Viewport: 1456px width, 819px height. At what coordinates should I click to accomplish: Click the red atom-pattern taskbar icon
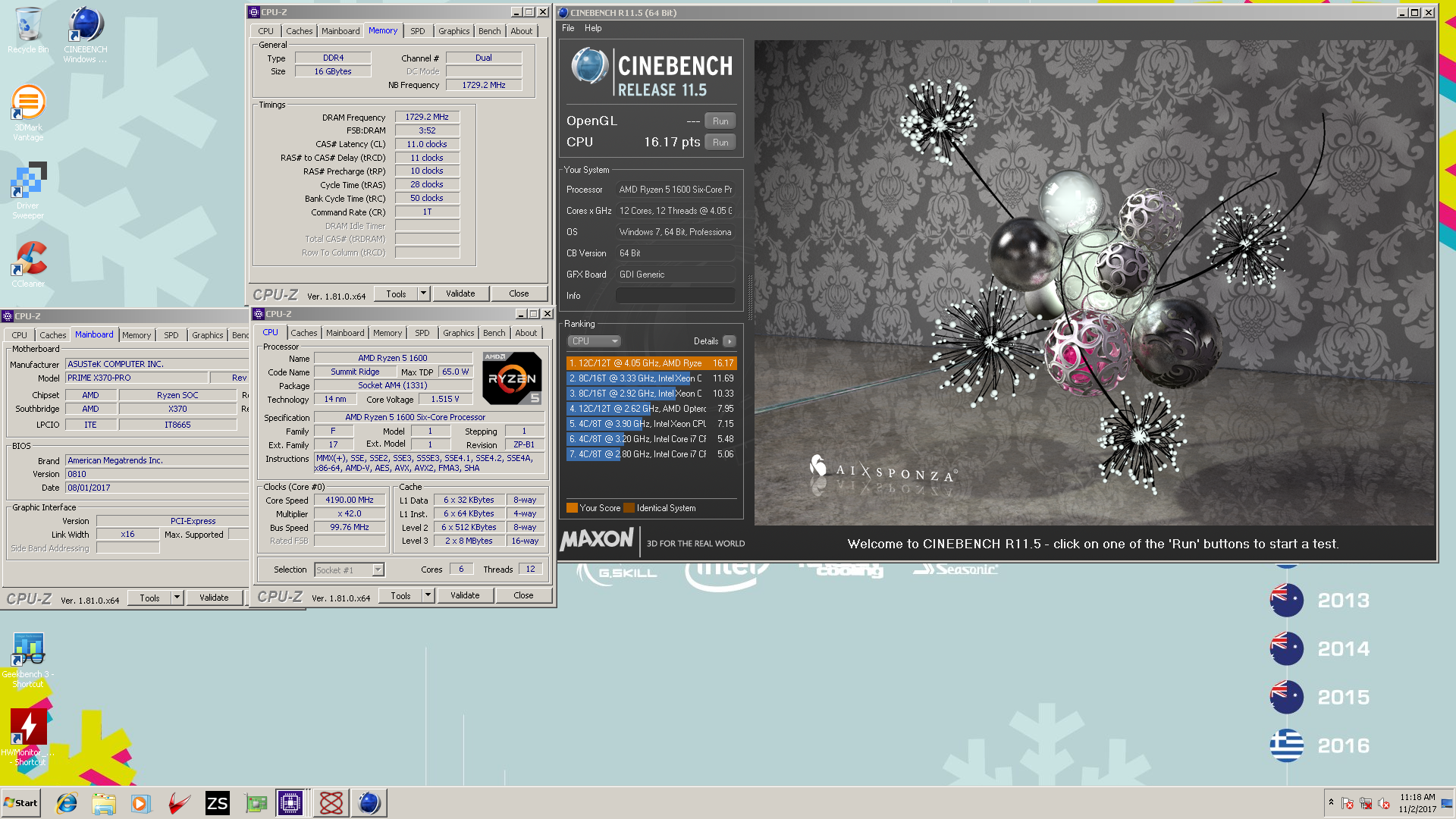click(331, 803)
